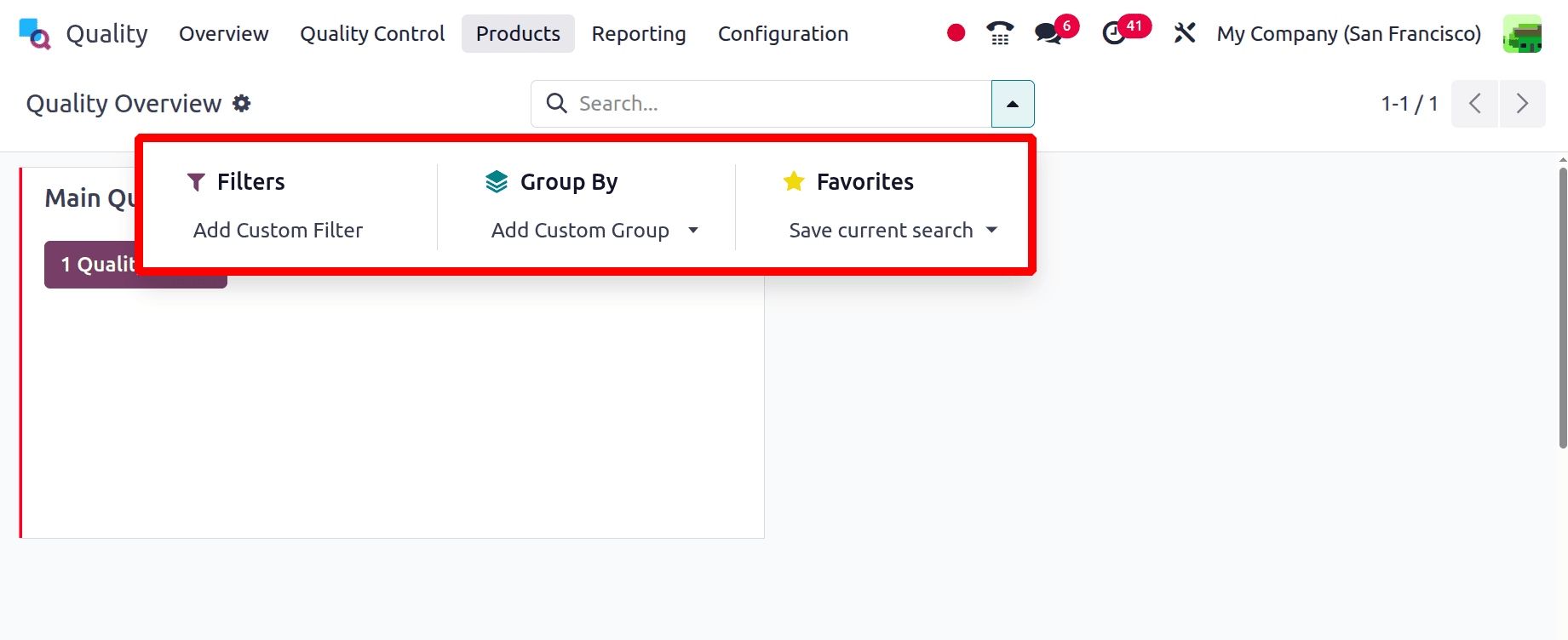
Task: Click the Group By layers icon
Action: point(495,181)
